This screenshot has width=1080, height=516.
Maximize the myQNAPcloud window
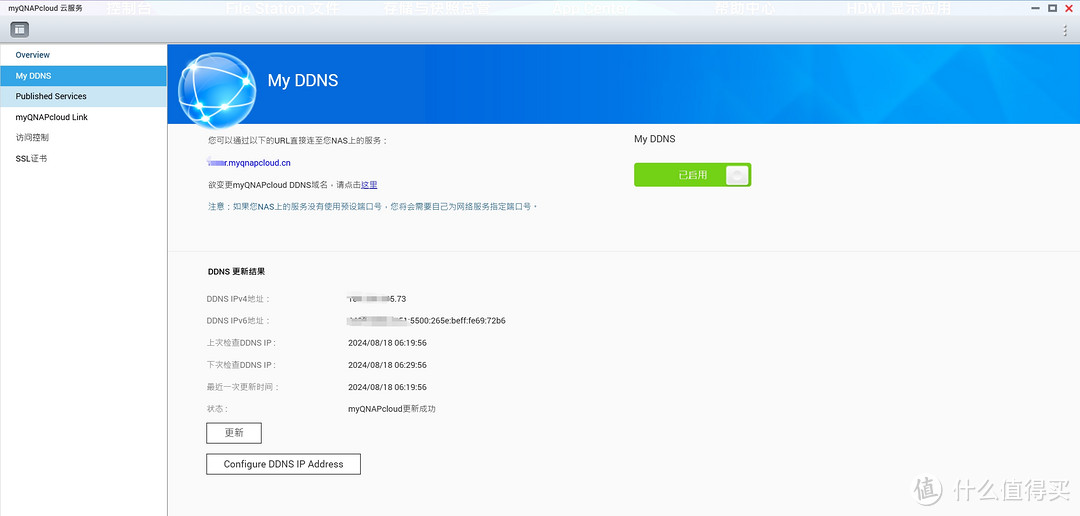pos(1052,8)
